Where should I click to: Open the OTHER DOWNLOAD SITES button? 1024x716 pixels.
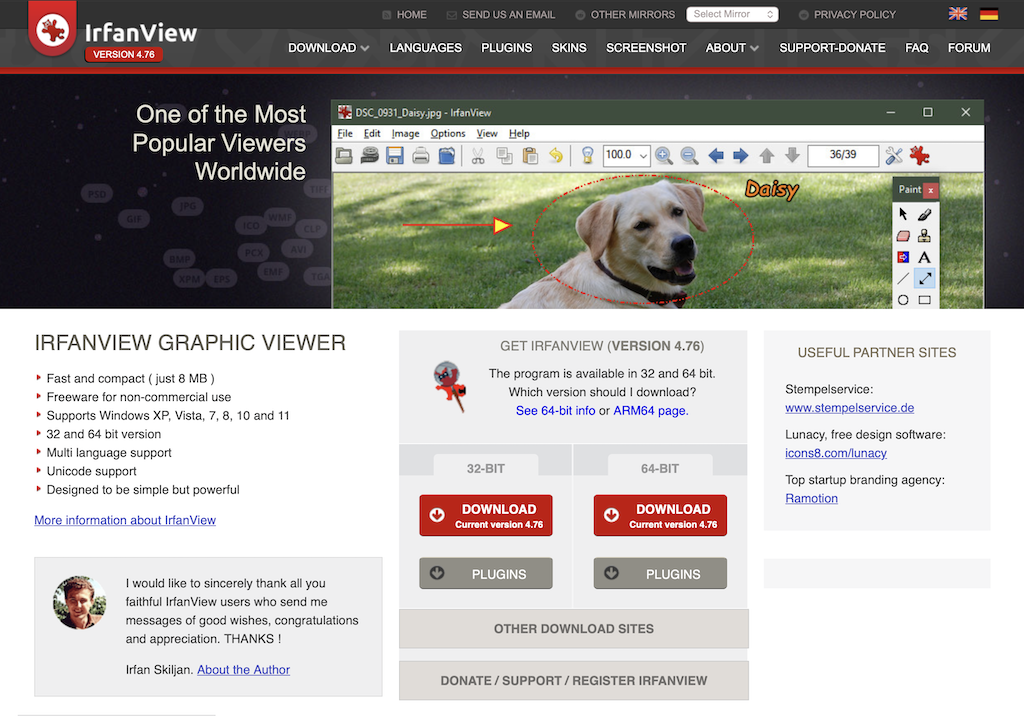574,628
